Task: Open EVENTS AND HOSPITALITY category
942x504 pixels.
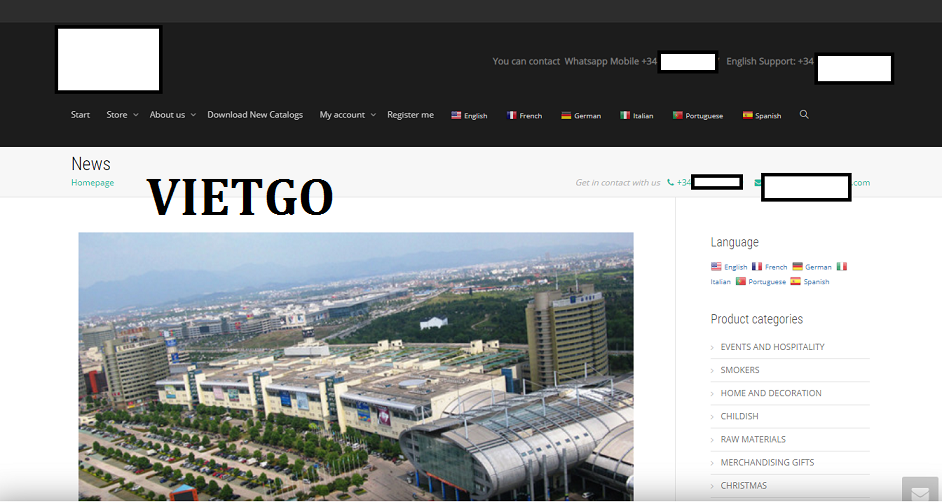Action: click(x=772, y=347)
